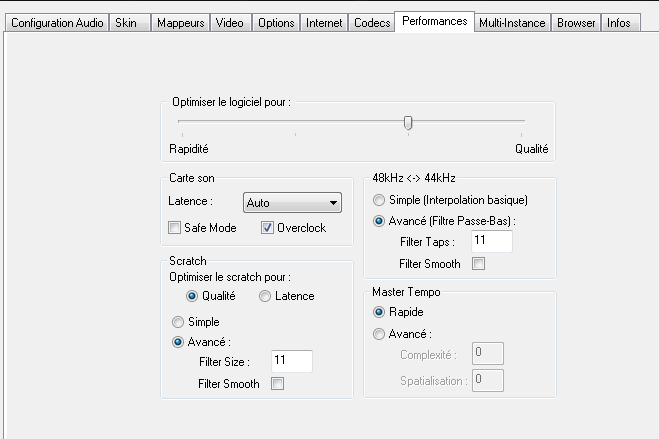This screenshot has width=659, height=439.
Task: Click the Filter Size input field
Action: click(x=291, y=361)
